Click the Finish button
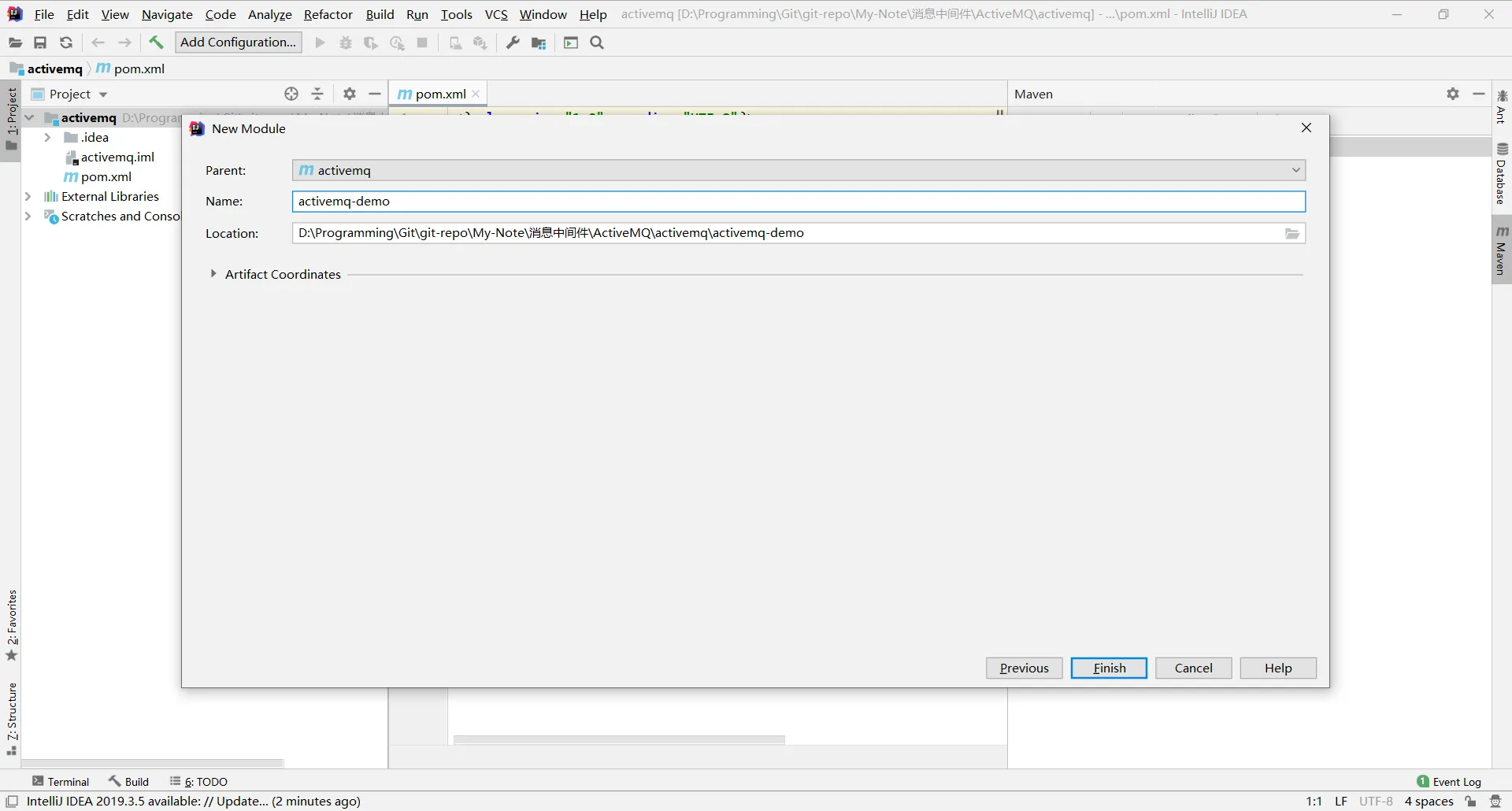The image size is (1512, 811). (x=1109, y=668)
